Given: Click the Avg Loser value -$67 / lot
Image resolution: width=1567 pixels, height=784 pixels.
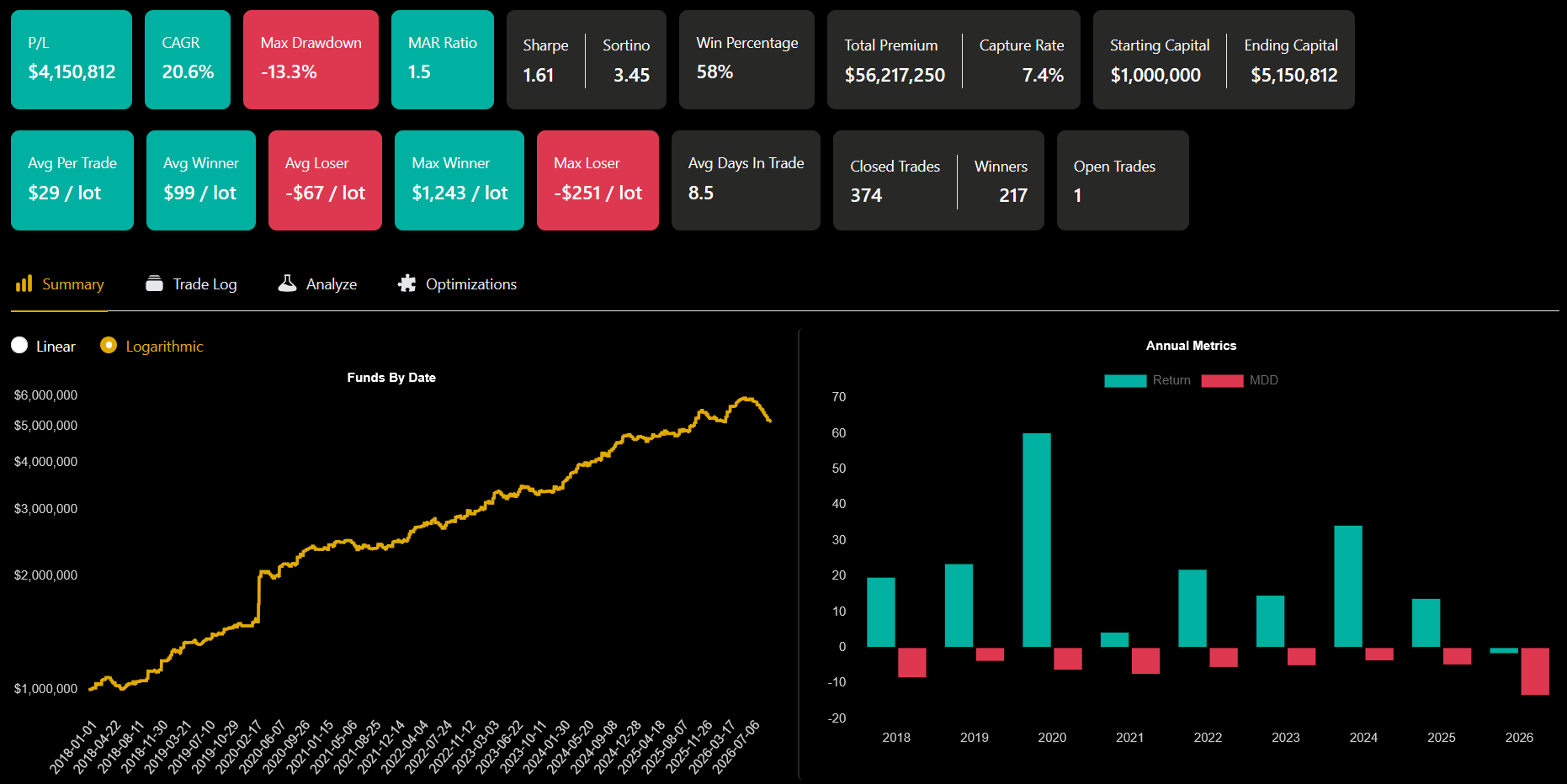Looking at the screenshot, I should tap(325, 193).
